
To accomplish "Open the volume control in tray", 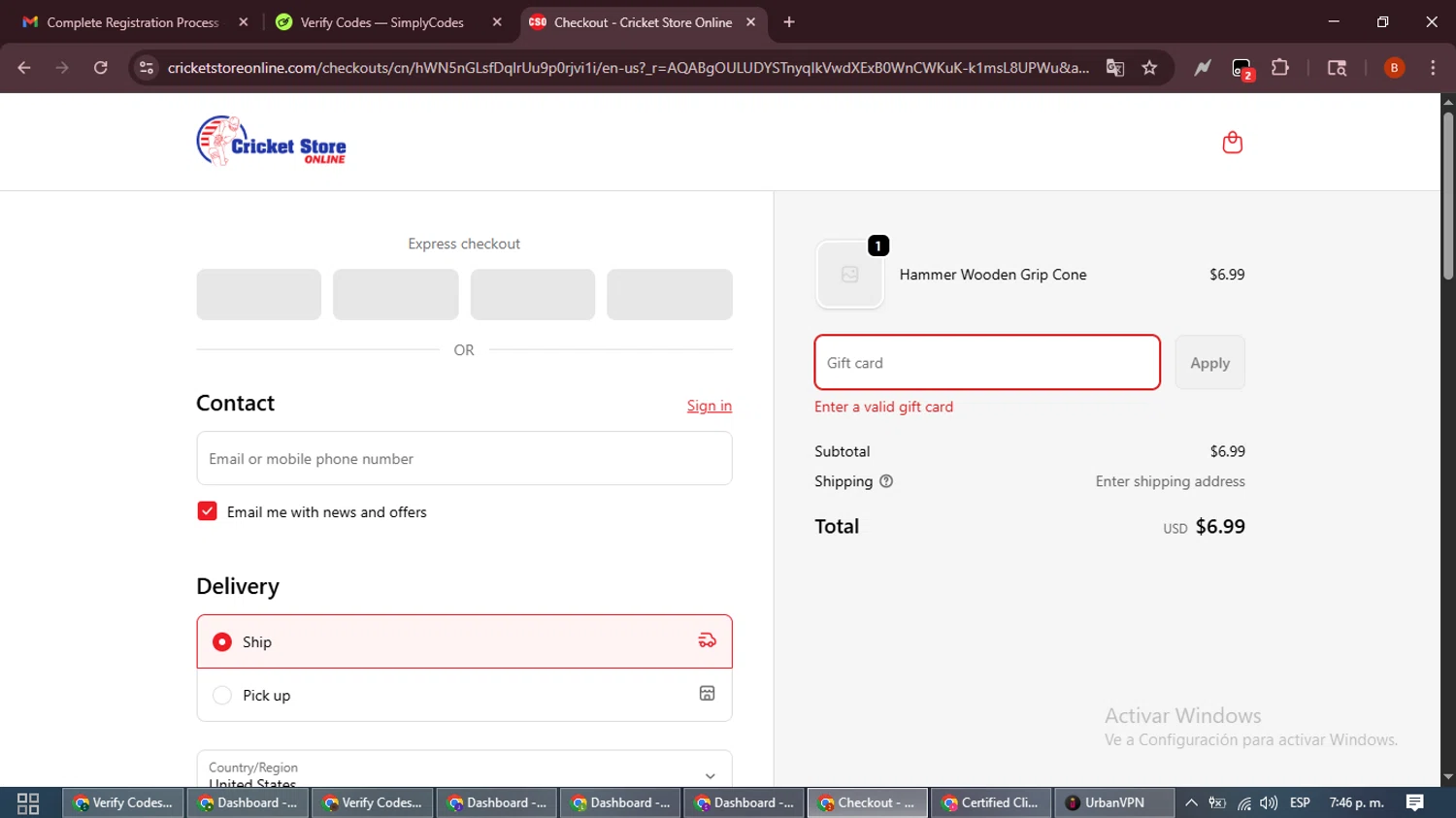I will (x=1269, y=802).
